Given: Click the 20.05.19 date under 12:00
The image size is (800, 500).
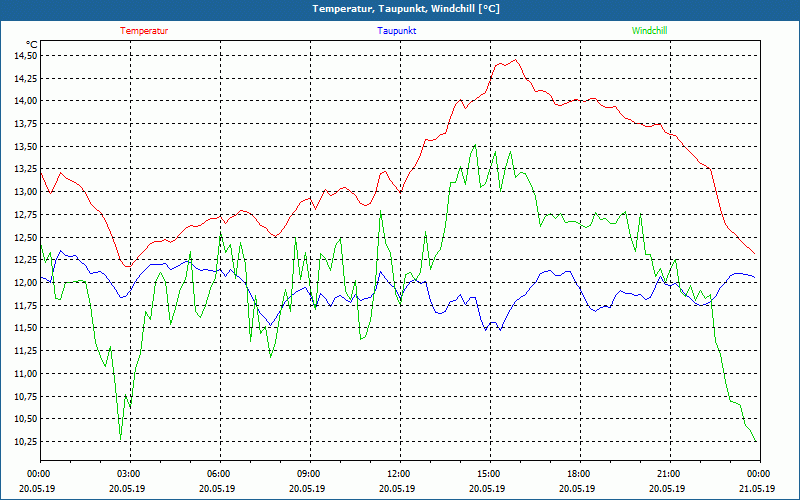Looking at the screenshot, I should tap(397, 488).
